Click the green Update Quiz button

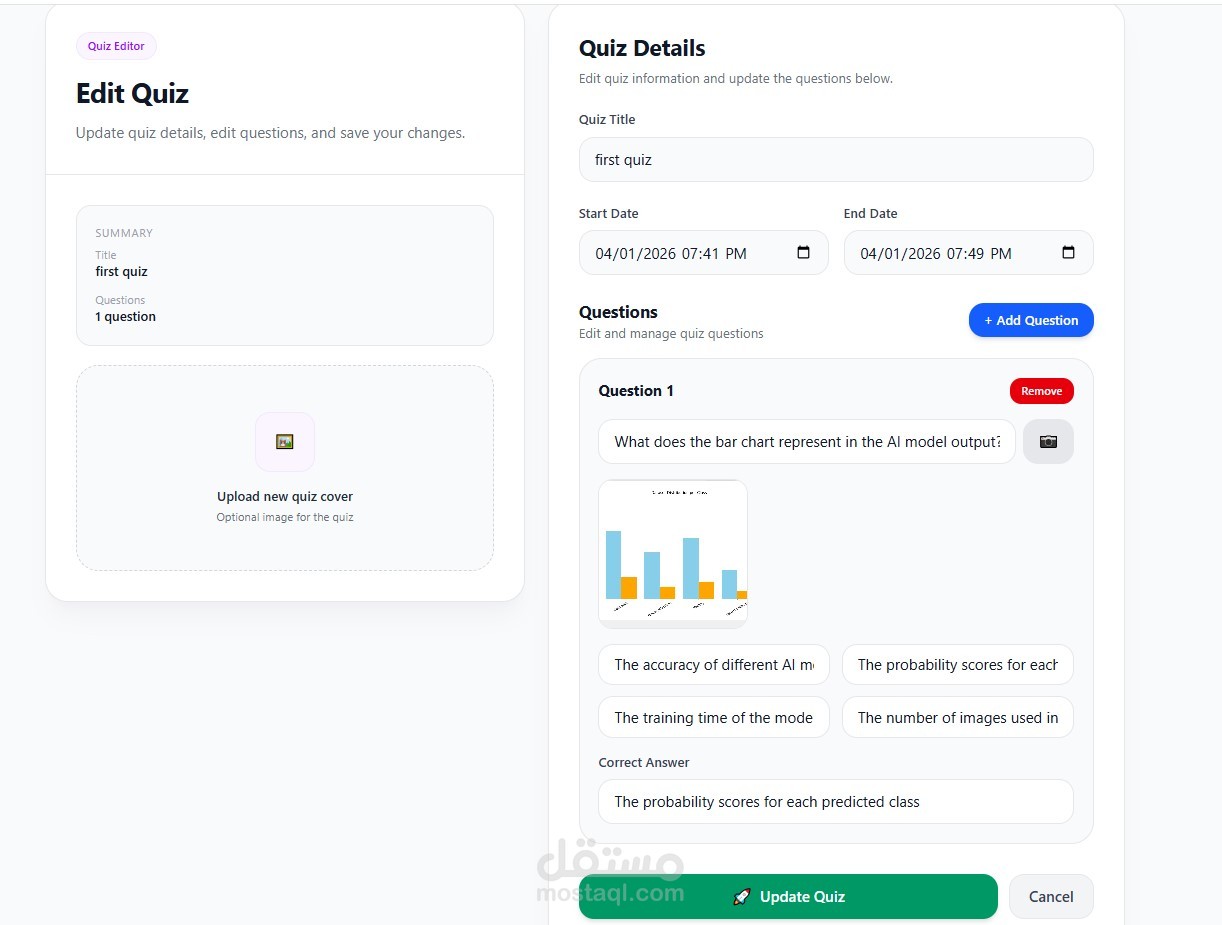788,896
